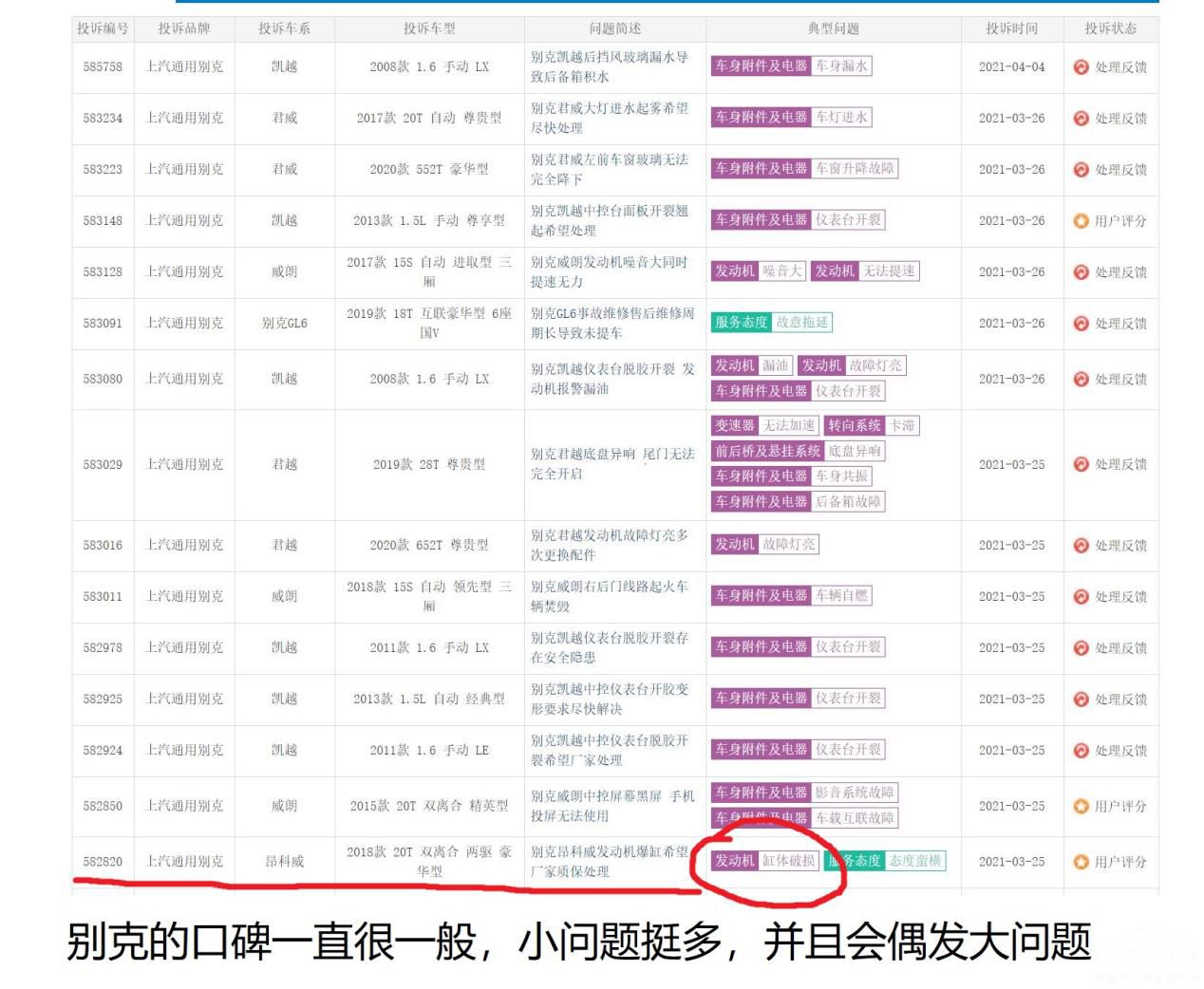Click 车灯进水 tag
The width and height of the screenshot is (1204, 989).
[x=790, y=117]
